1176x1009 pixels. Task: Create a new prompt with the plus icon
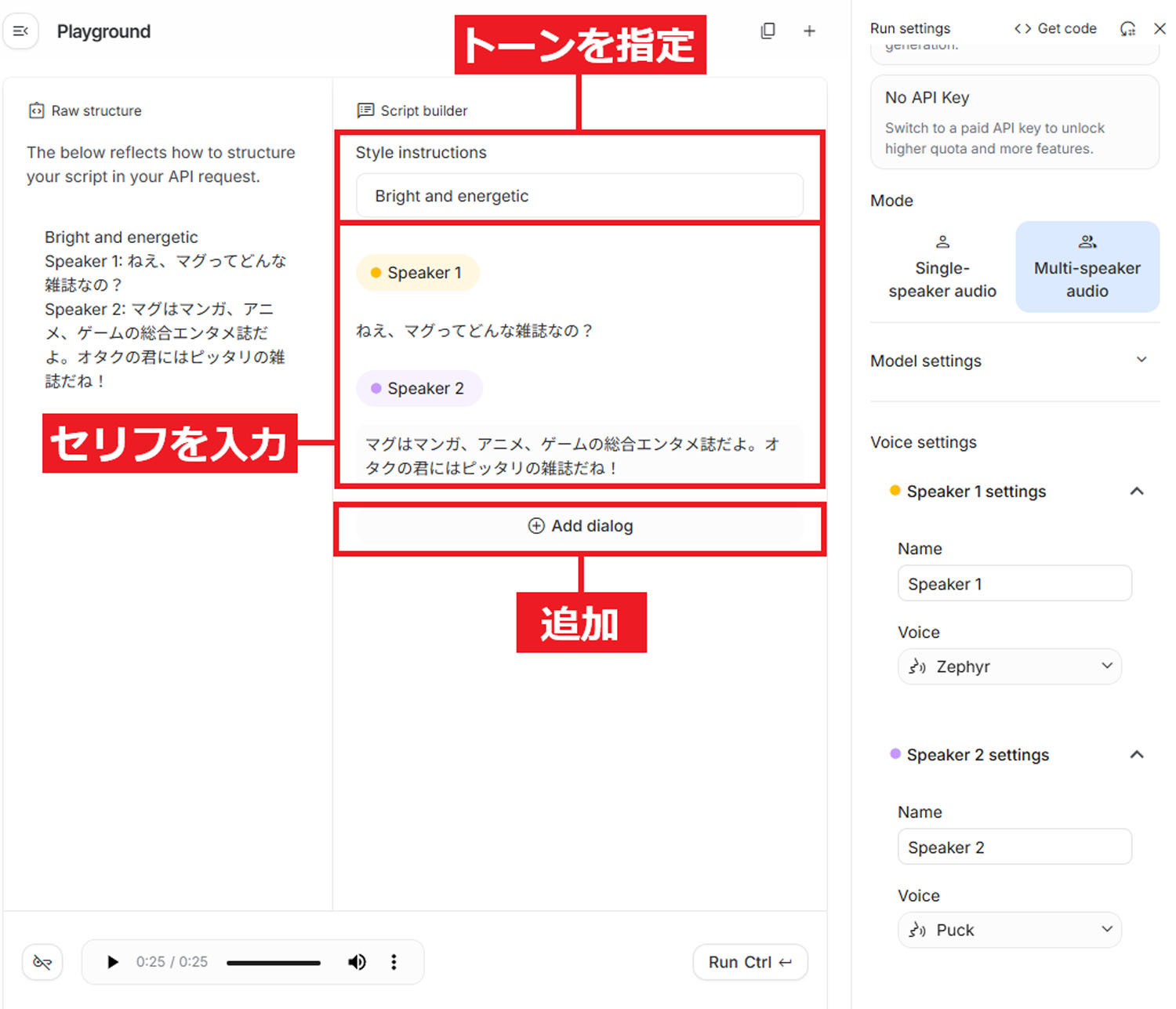(809, 31)
